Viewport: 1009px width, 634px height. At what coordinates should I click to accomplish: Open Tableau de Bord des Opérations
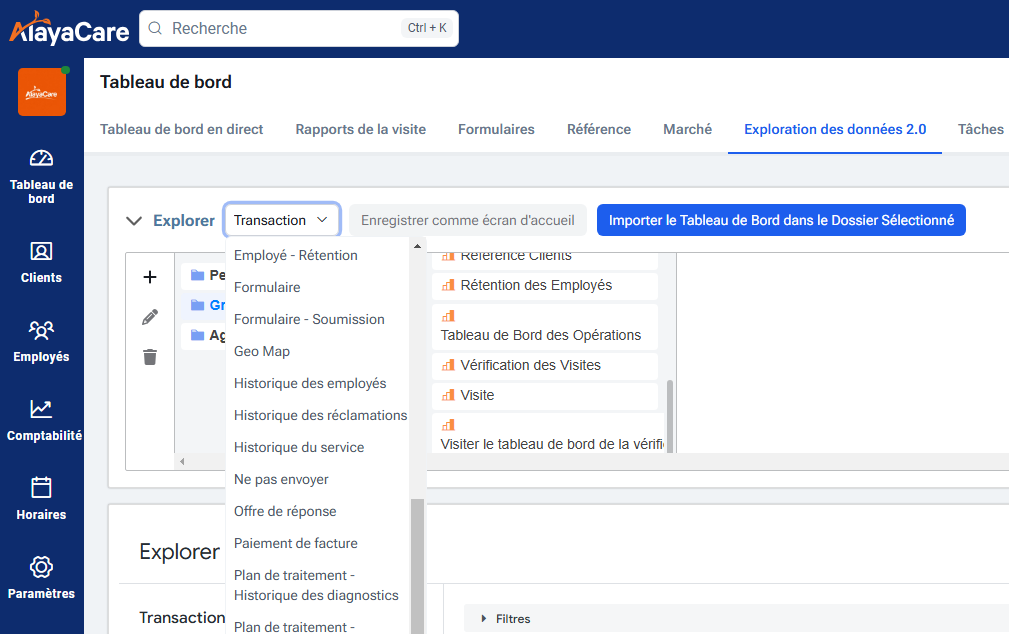coord(544,326)
